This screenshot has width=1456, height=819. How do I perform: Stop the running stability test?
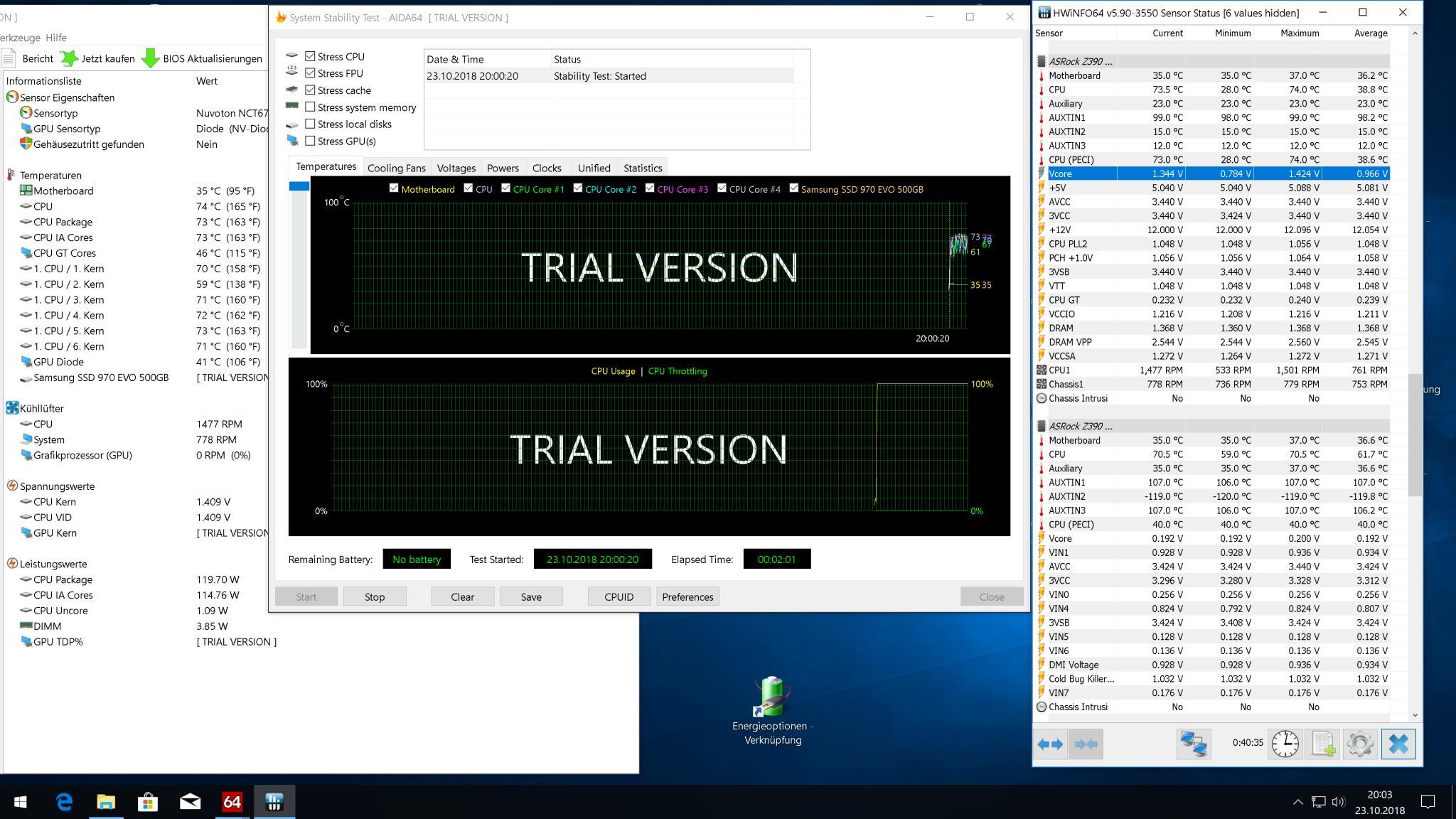375,596
